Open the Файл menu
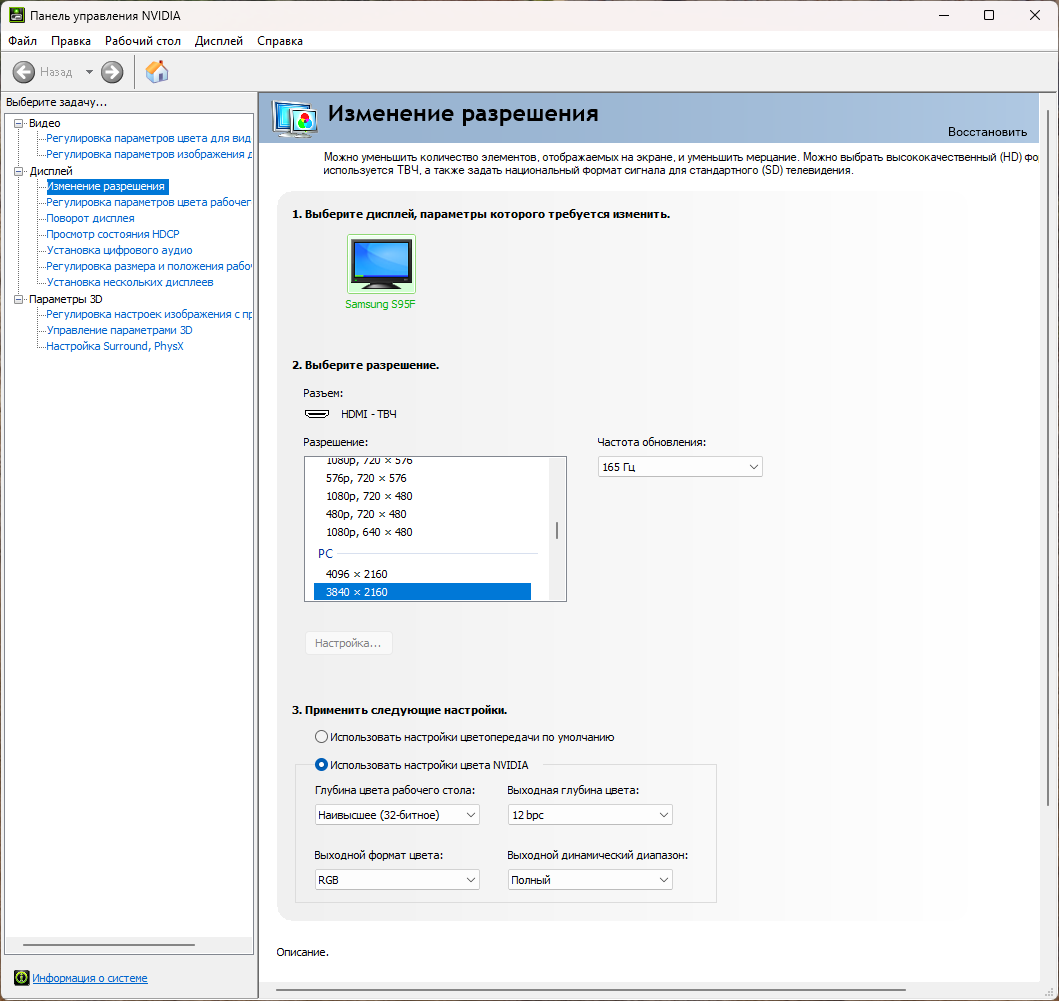 tap(22, 41)
